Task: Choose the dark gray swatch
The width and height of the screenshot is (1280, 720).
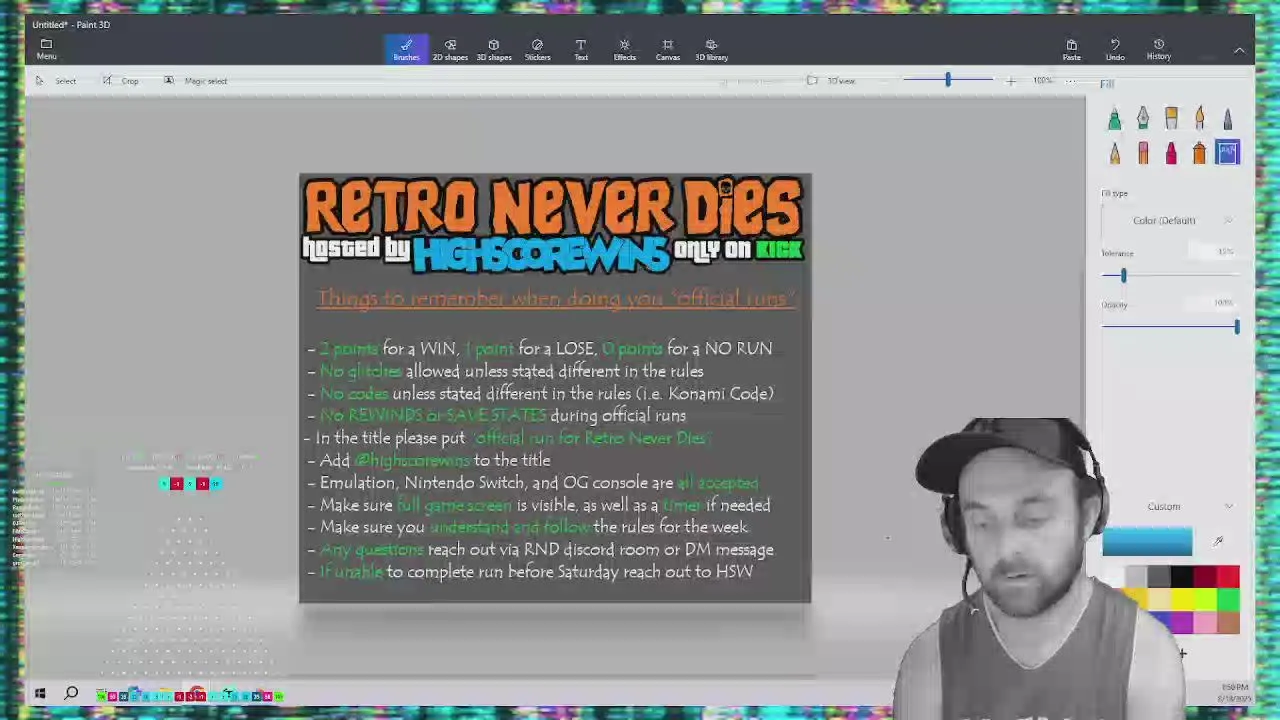Action: pyautogui.click(x=1159, y=576)
